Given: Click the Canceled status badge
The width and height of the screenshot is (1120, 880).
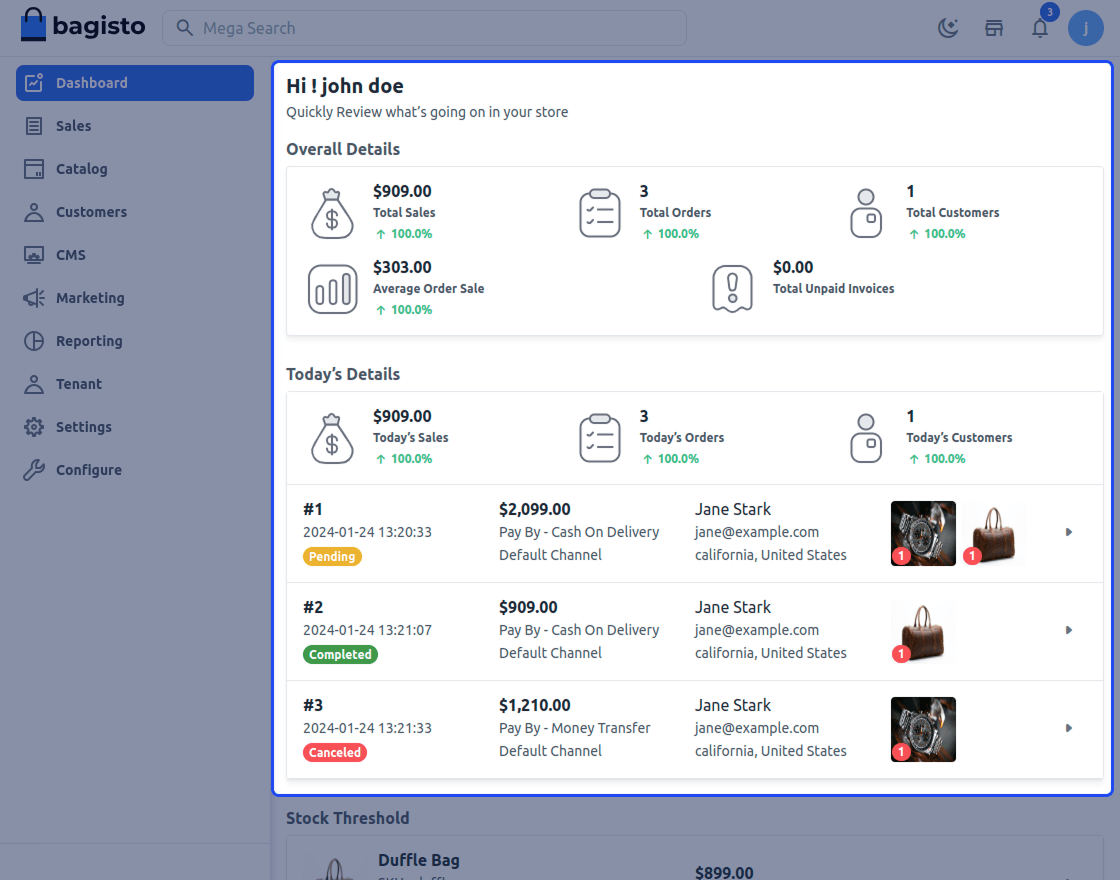Looking at the screenshot, I should point(334,752).
